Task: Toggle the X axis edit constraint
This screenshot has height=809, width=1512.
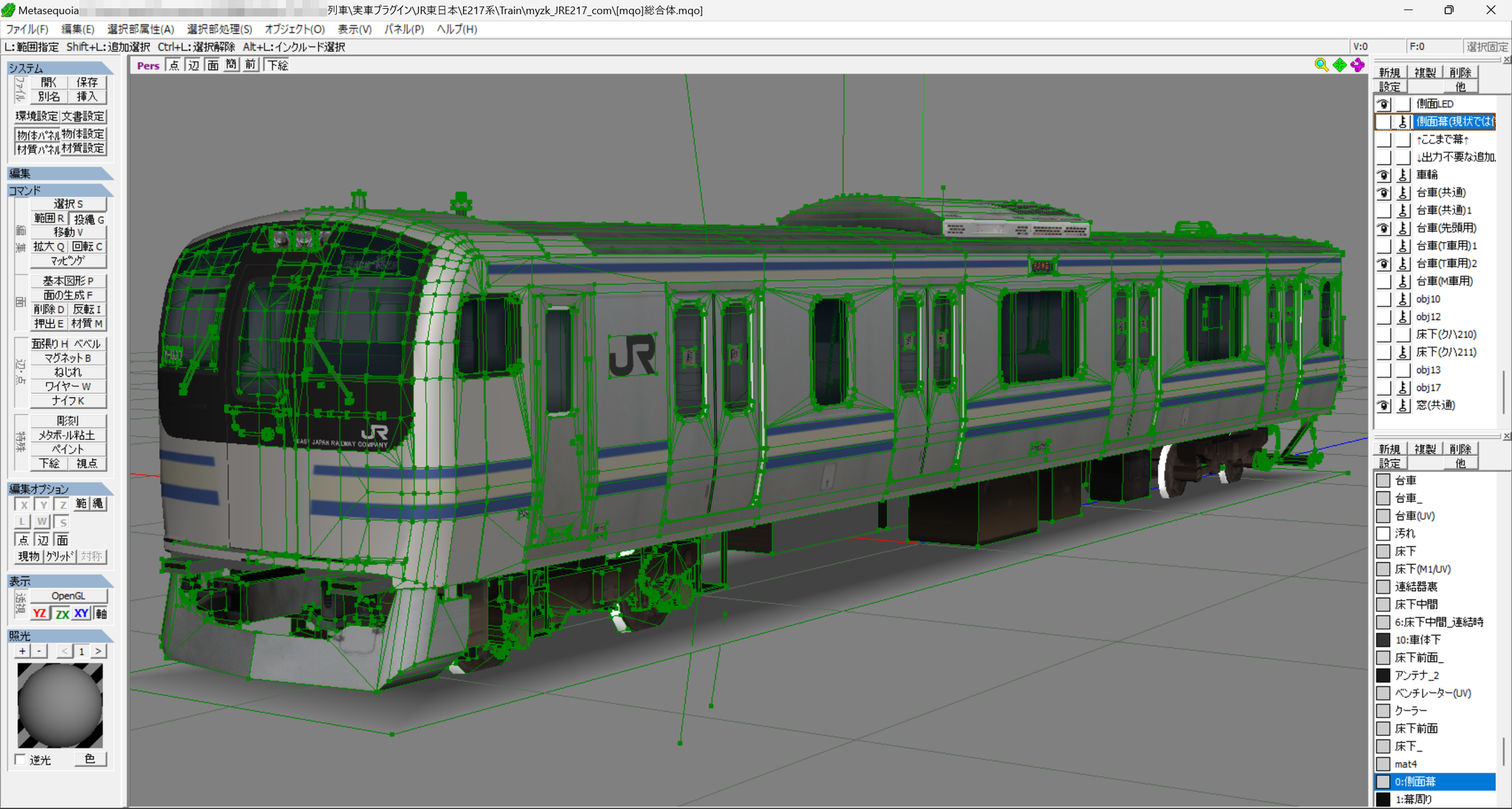Action: coord(24,504)
